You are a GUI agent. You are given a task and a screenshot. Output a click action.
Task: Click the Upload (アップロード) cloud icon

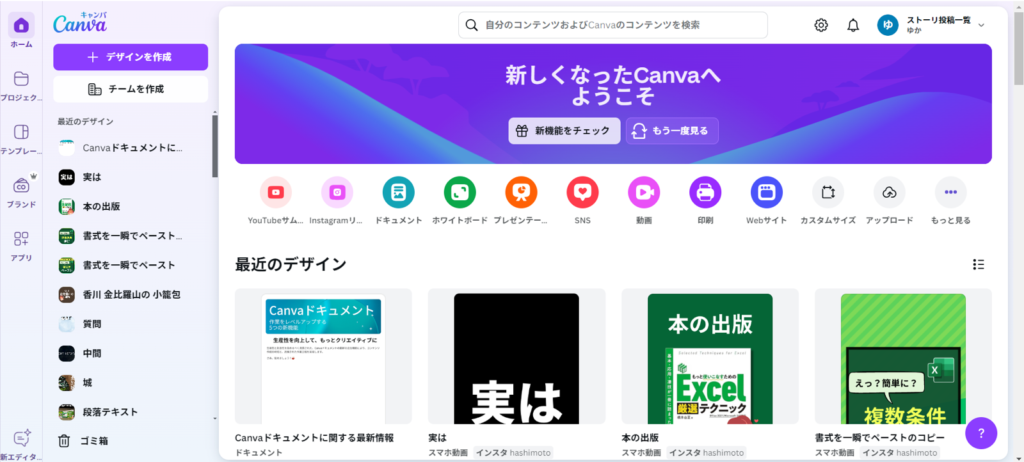pyautogui.click(x=889, y=192)
